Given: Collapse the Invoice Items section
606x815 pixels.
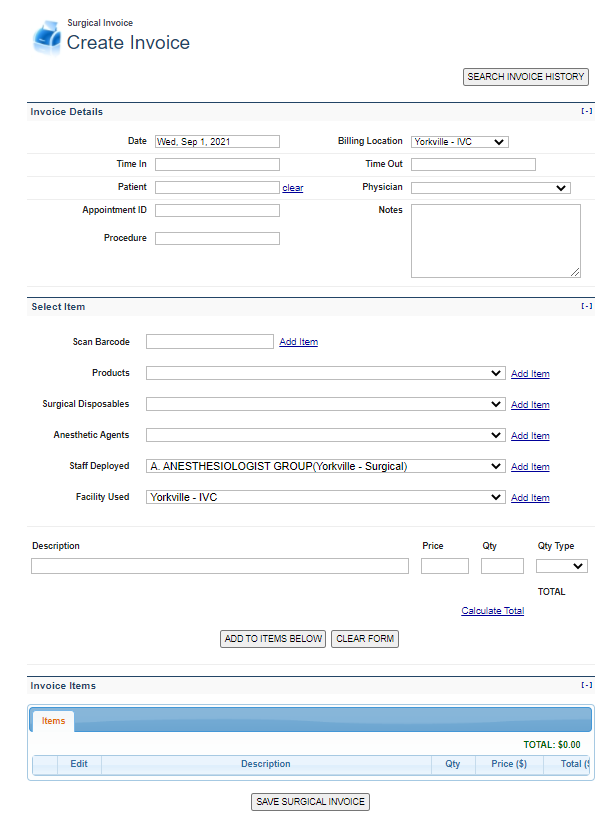Looking at the screenshot, I should (587, 685).
